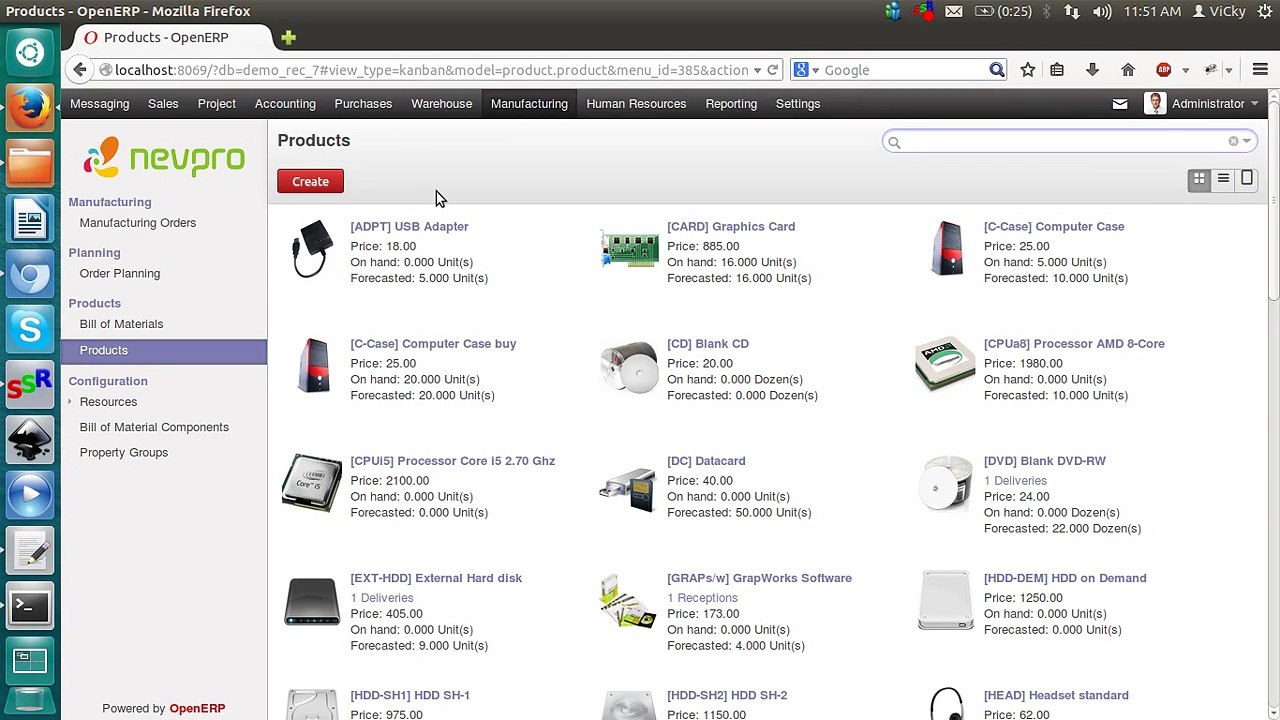Open Firefox hamburger menu

(x=1260, y=70)
